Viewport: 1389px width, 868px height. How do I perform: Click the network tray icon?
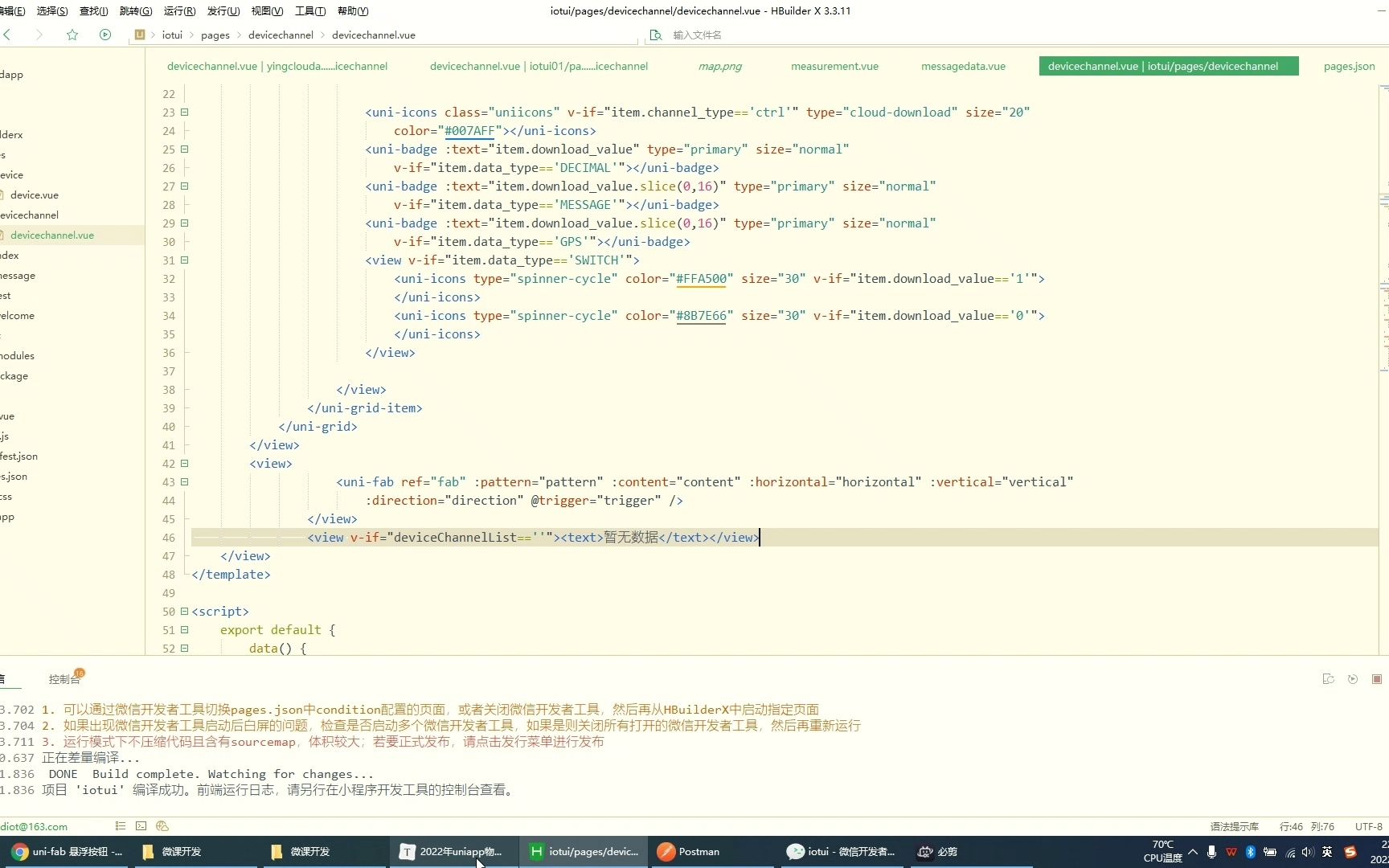click(x=1290, y=852)
